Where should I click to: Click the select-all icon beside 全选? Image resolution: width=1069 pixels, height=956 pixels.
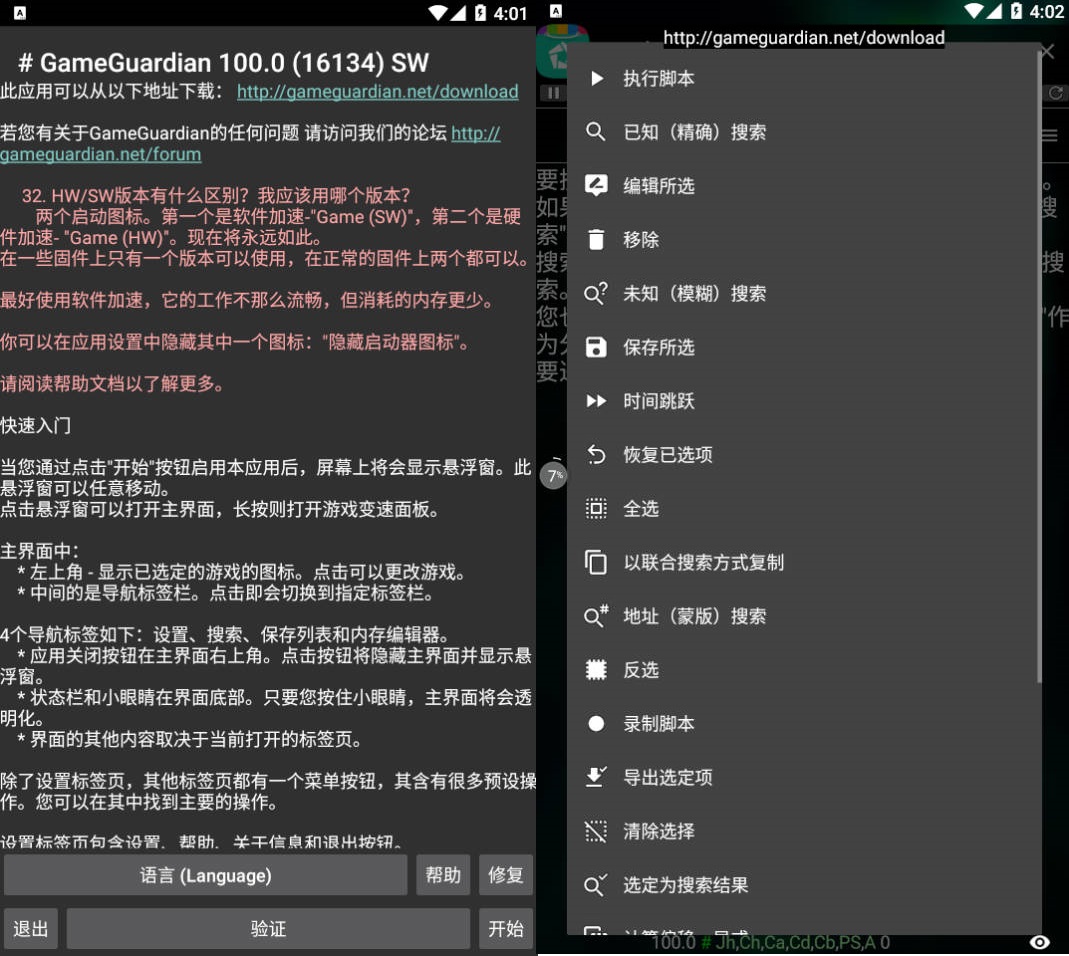[596, 508]
